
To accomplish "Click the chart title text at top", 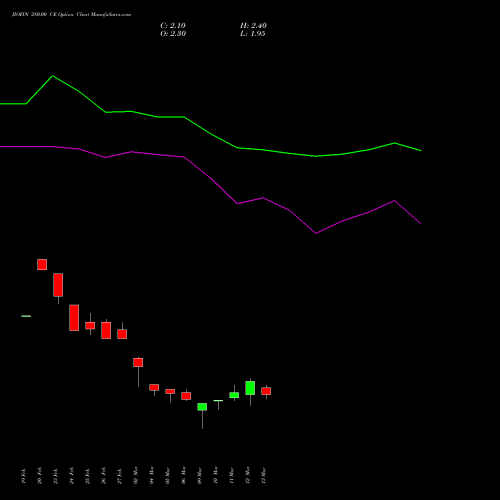I will pos(71,15).
